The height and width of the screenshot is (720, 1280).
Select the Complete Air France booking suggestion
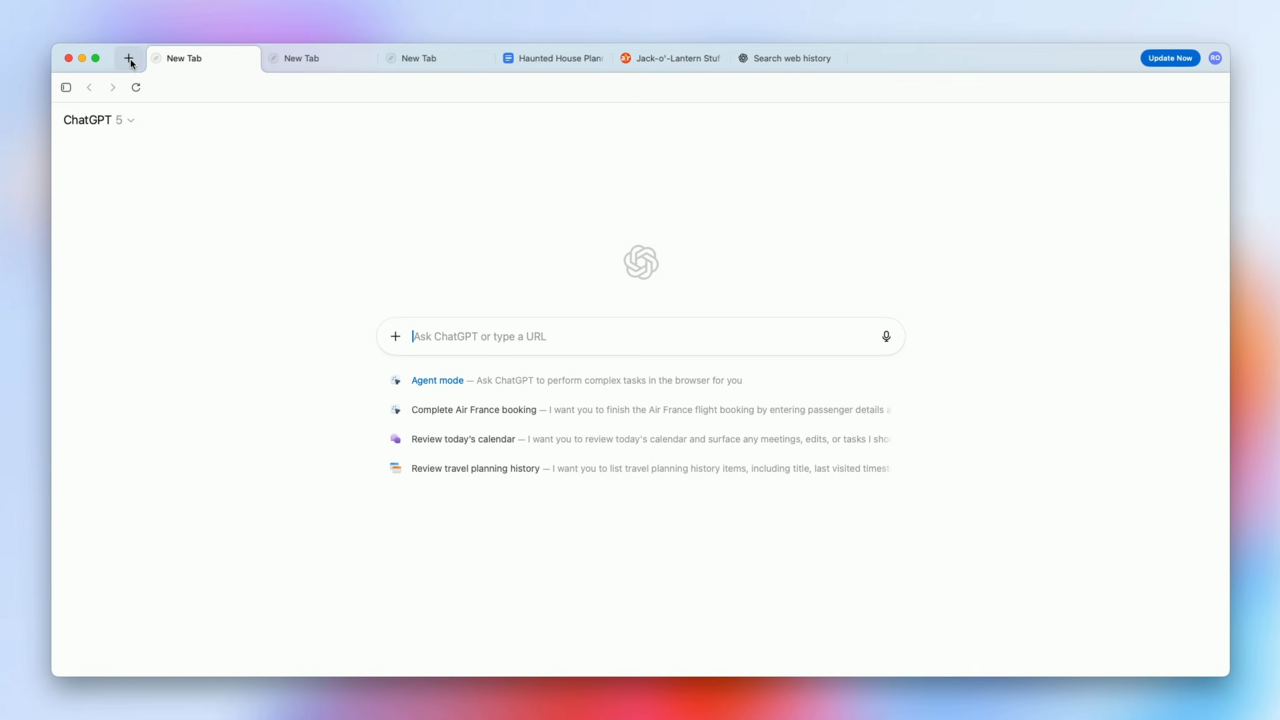[473, 409]
